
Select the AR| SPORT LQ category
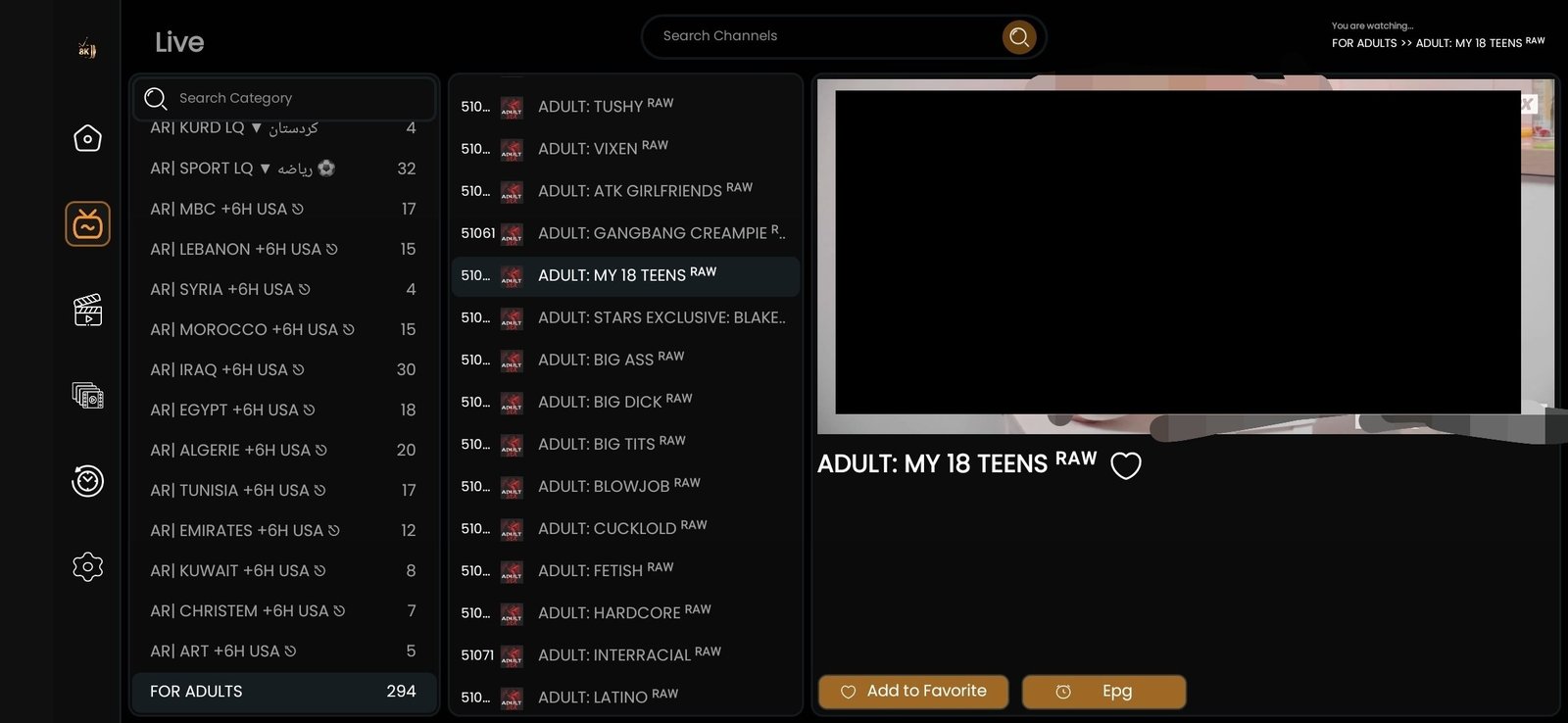pos(283,169)
